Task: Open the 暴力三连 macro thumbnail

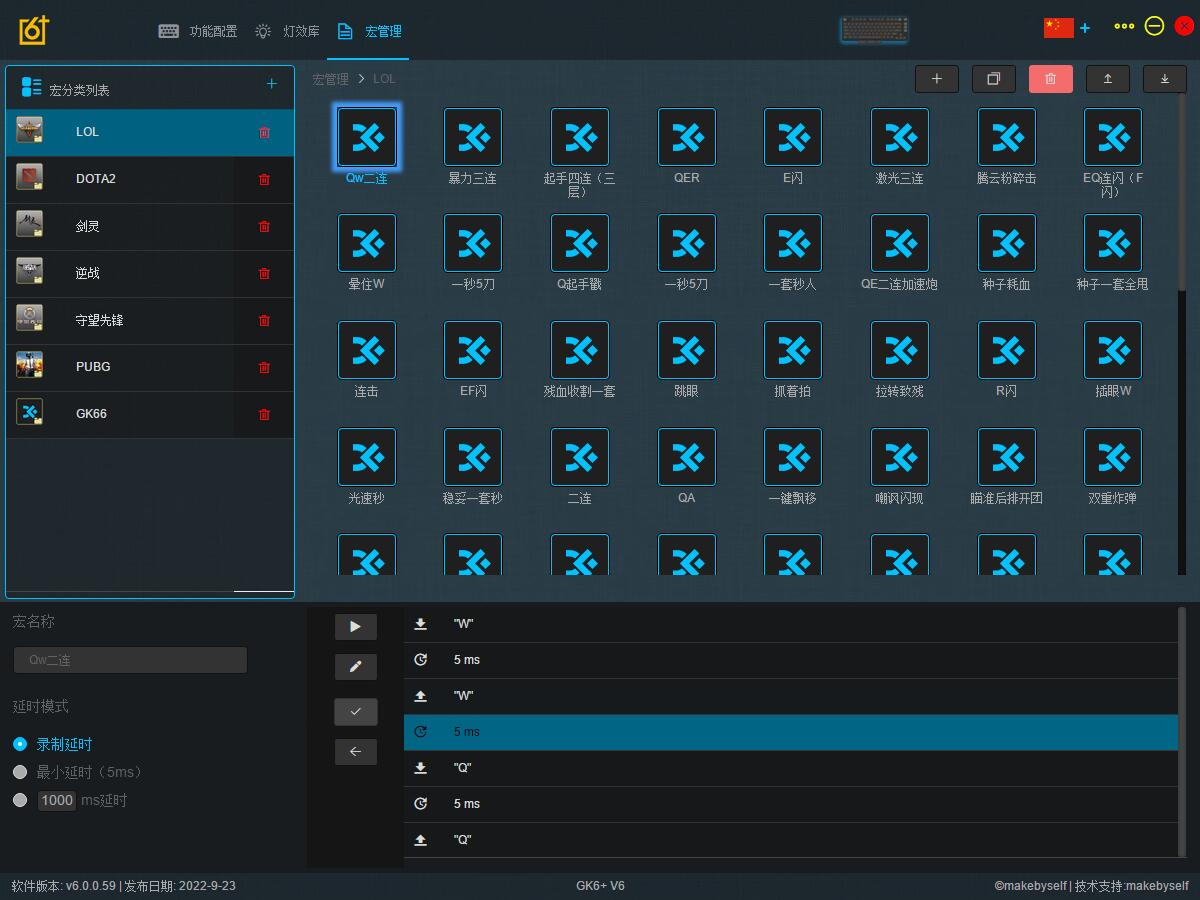Action: click(x=473, y=138)
